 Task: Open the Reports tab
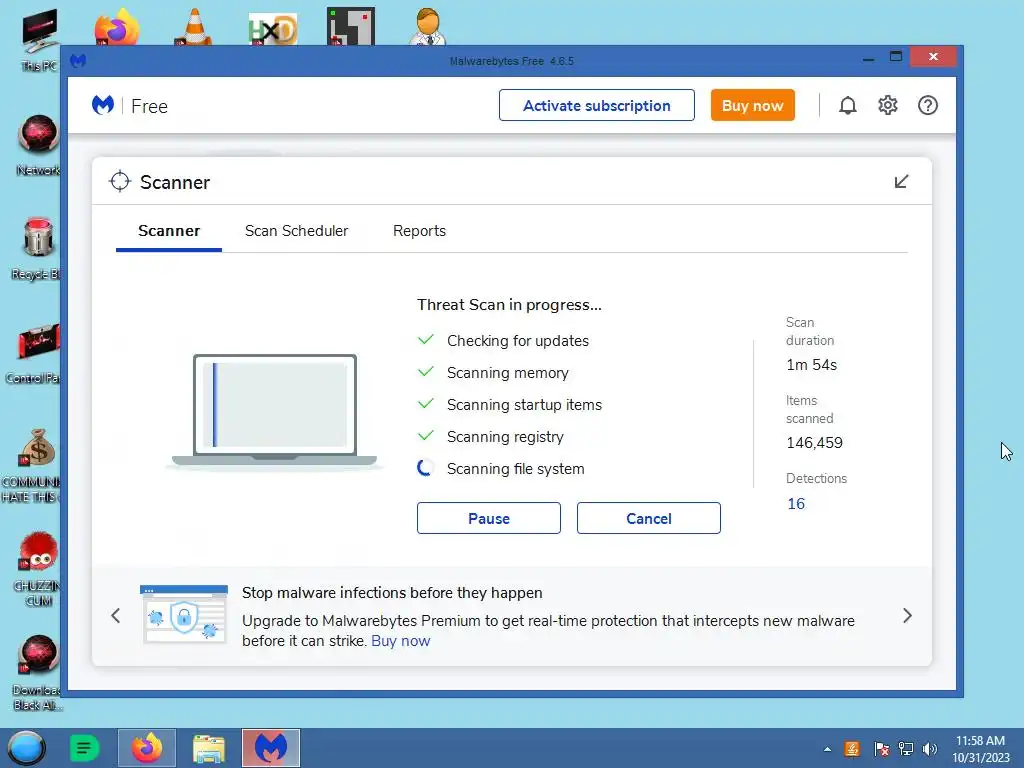pos(419,231)
